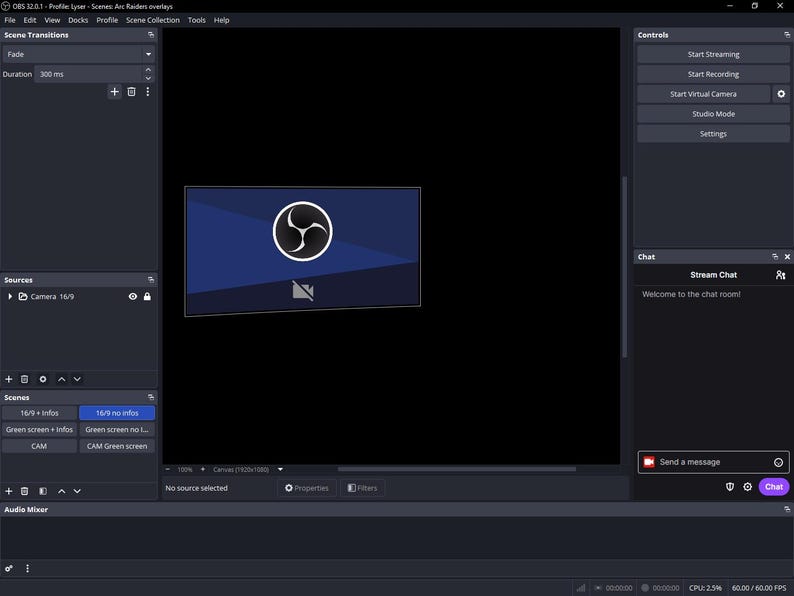Open the Help menu

click(221, 20)
